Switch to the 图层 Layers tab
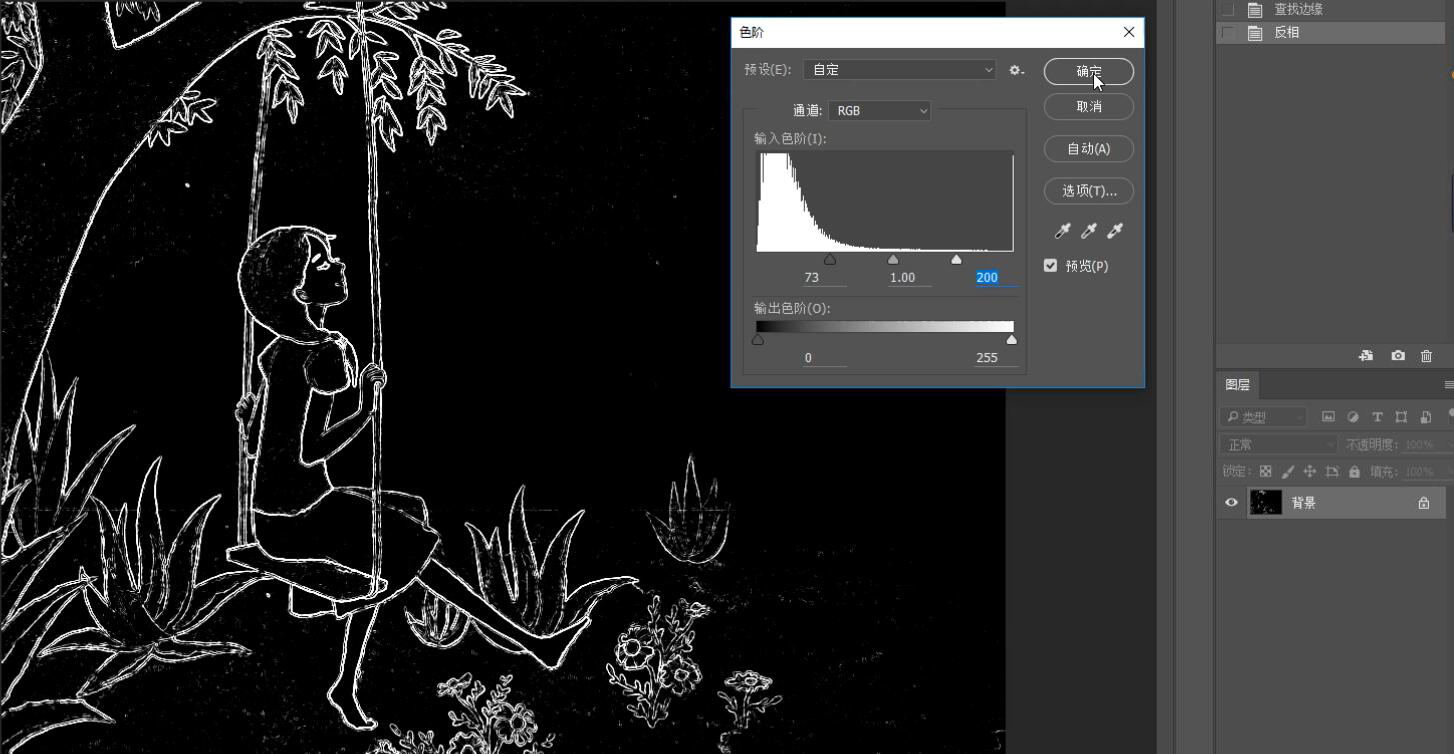The image size is (1454, 754). click(x=1238, y=384)
